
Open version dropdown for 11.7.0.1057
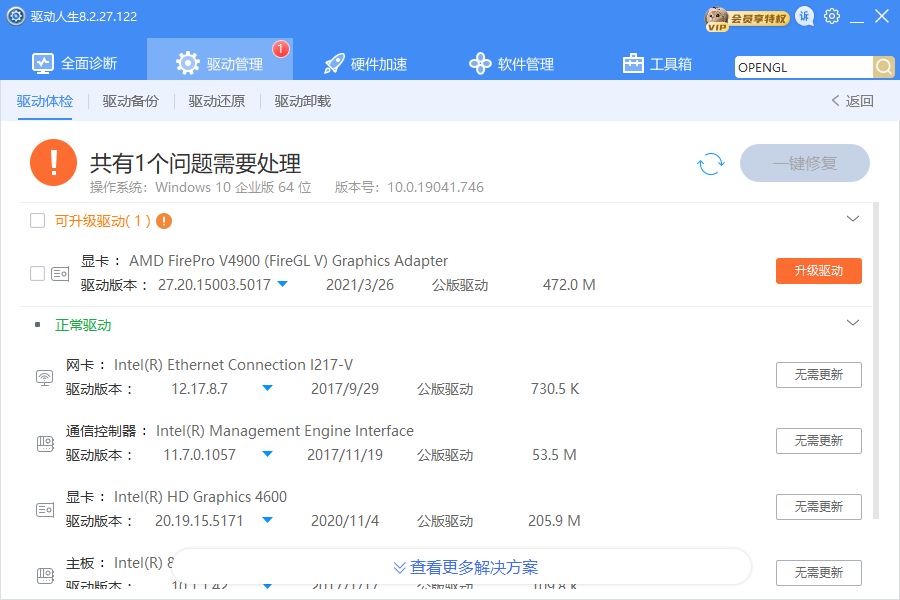click(267, 454)
